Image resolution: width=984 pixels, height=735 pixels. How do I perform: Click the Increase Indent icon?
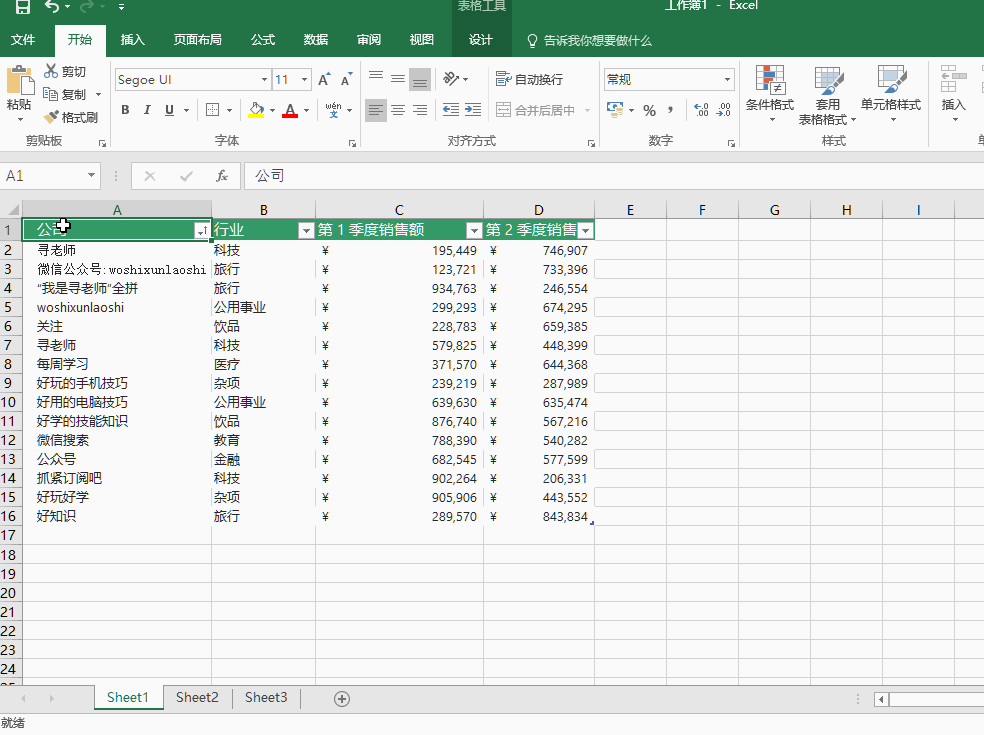click(473, 110)
